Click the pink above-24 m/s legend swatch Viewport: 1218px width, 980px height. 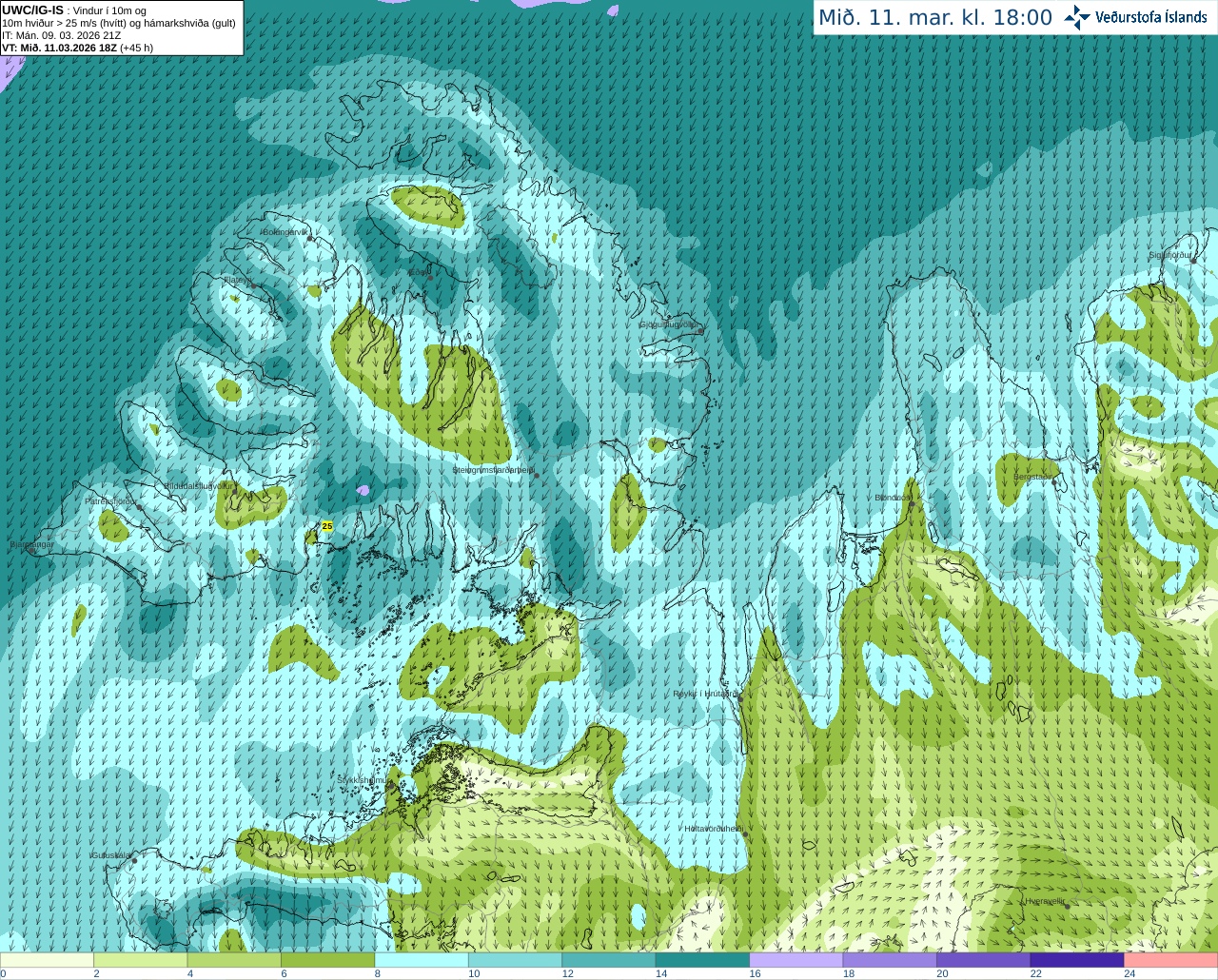1171,960
